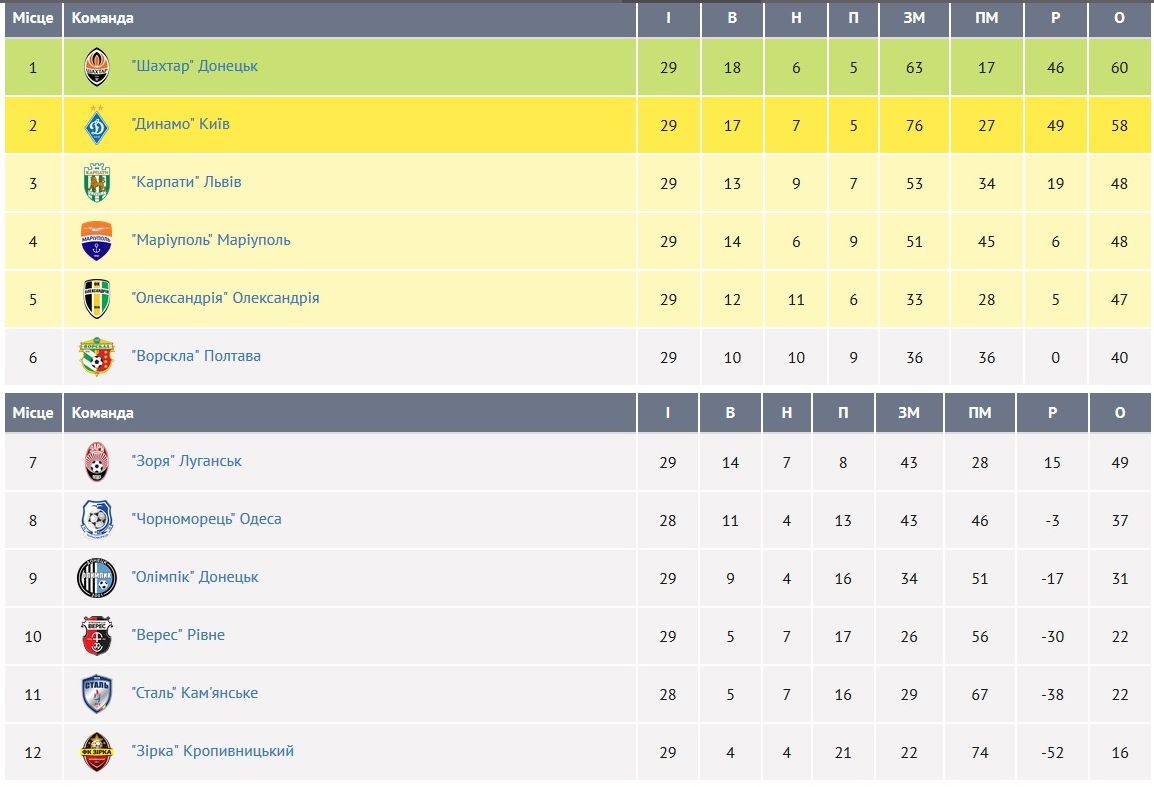Click the "Місце" header in bottom table
The image size is (1154, 787).
[32, 412]
